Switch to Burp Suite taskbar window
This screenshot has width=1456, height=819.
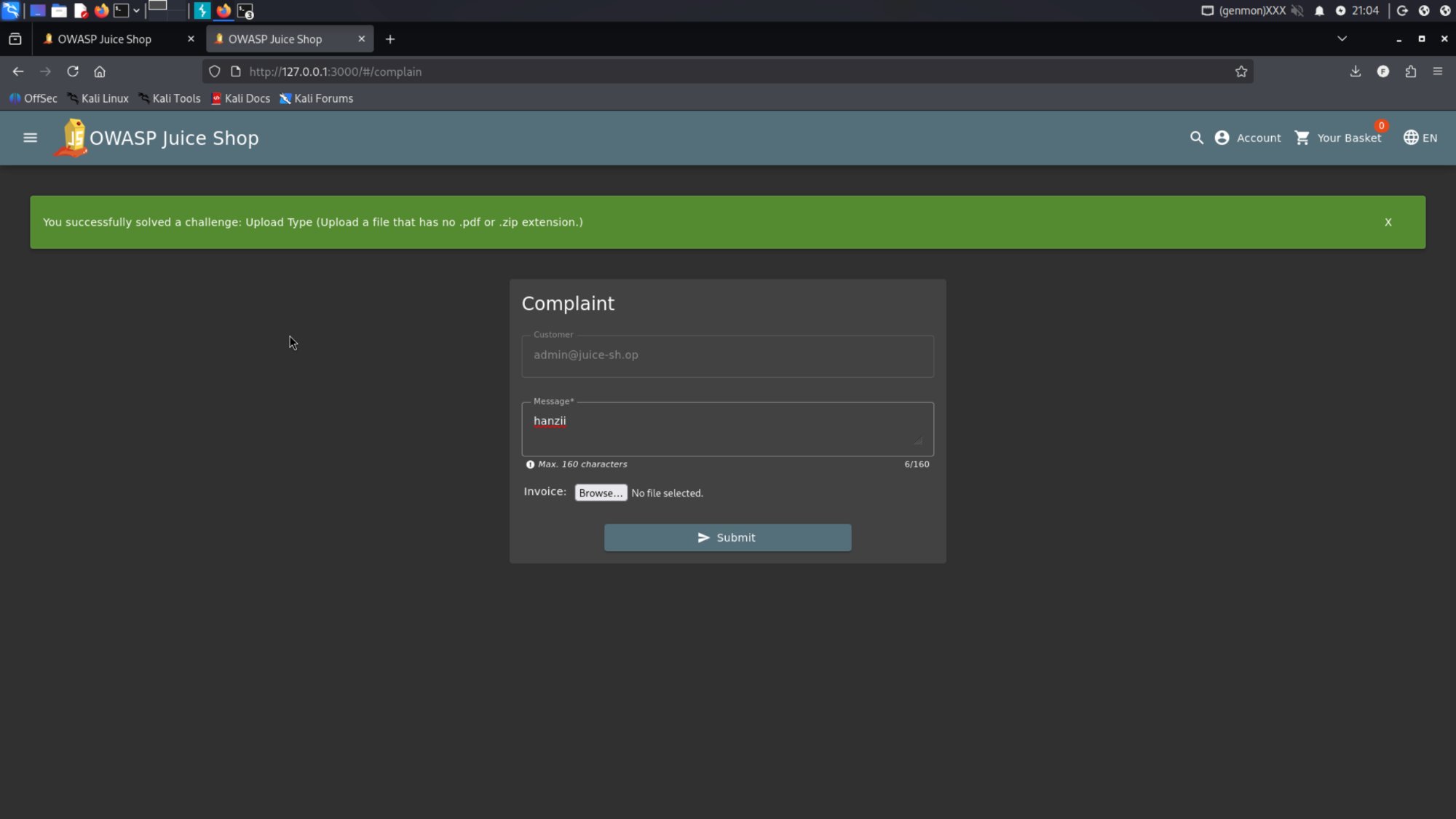click(202, 11)
